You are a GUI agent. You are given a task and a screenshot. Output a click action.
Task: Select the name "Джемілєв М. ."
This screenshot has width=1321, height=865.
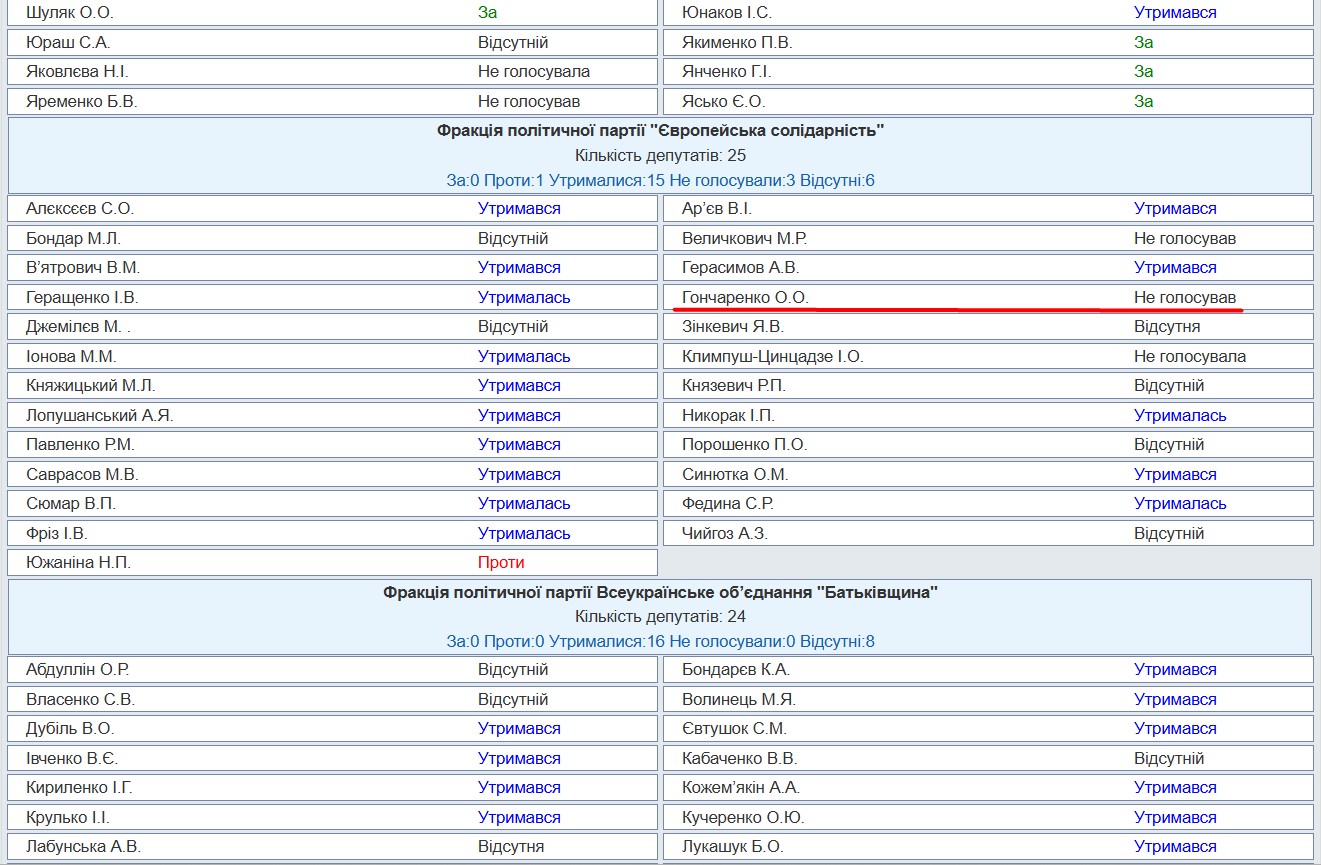[79, 327]
